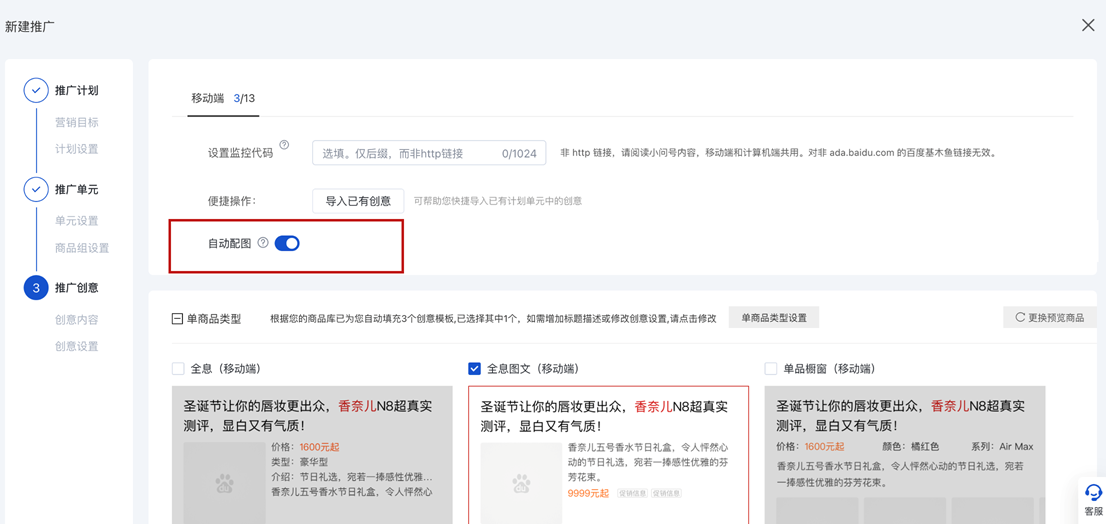Click the 9999元起 price in 全息图文 card
The image size is (1106, 524).
[588, 493]
